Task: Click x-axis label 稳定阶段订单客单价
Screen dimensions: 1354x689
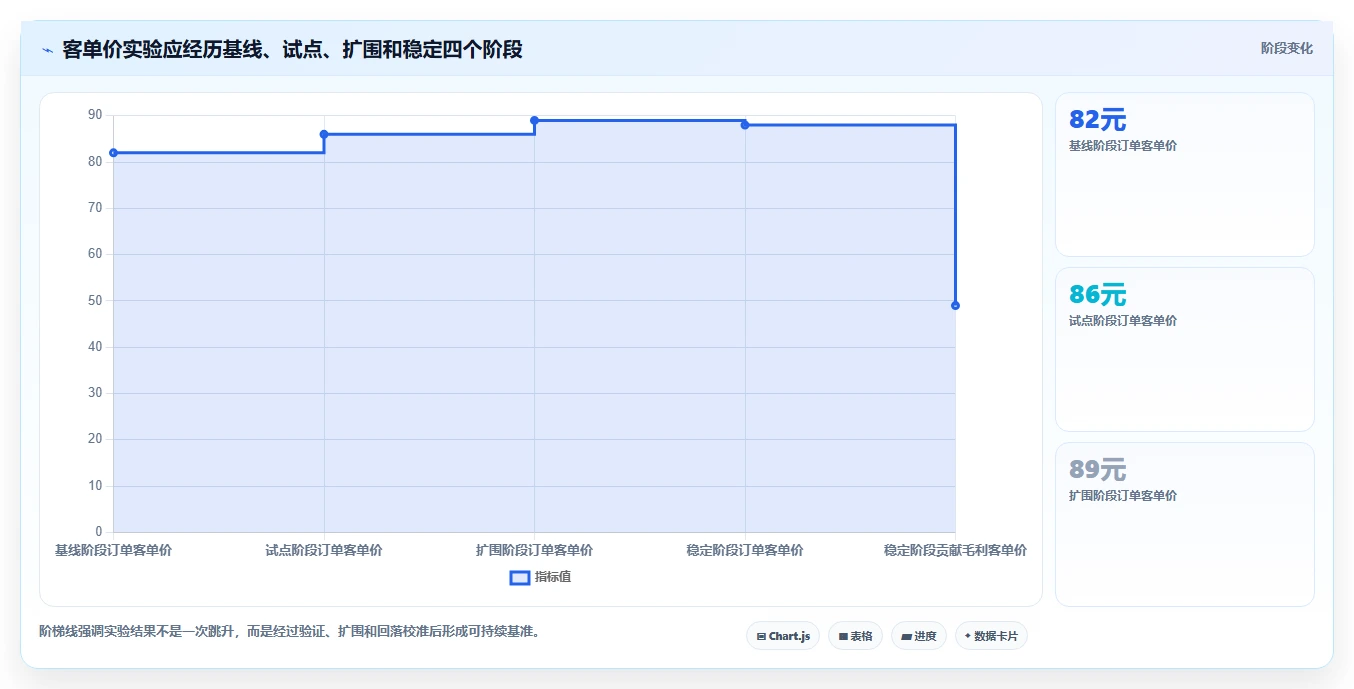Action: [745, 550]
